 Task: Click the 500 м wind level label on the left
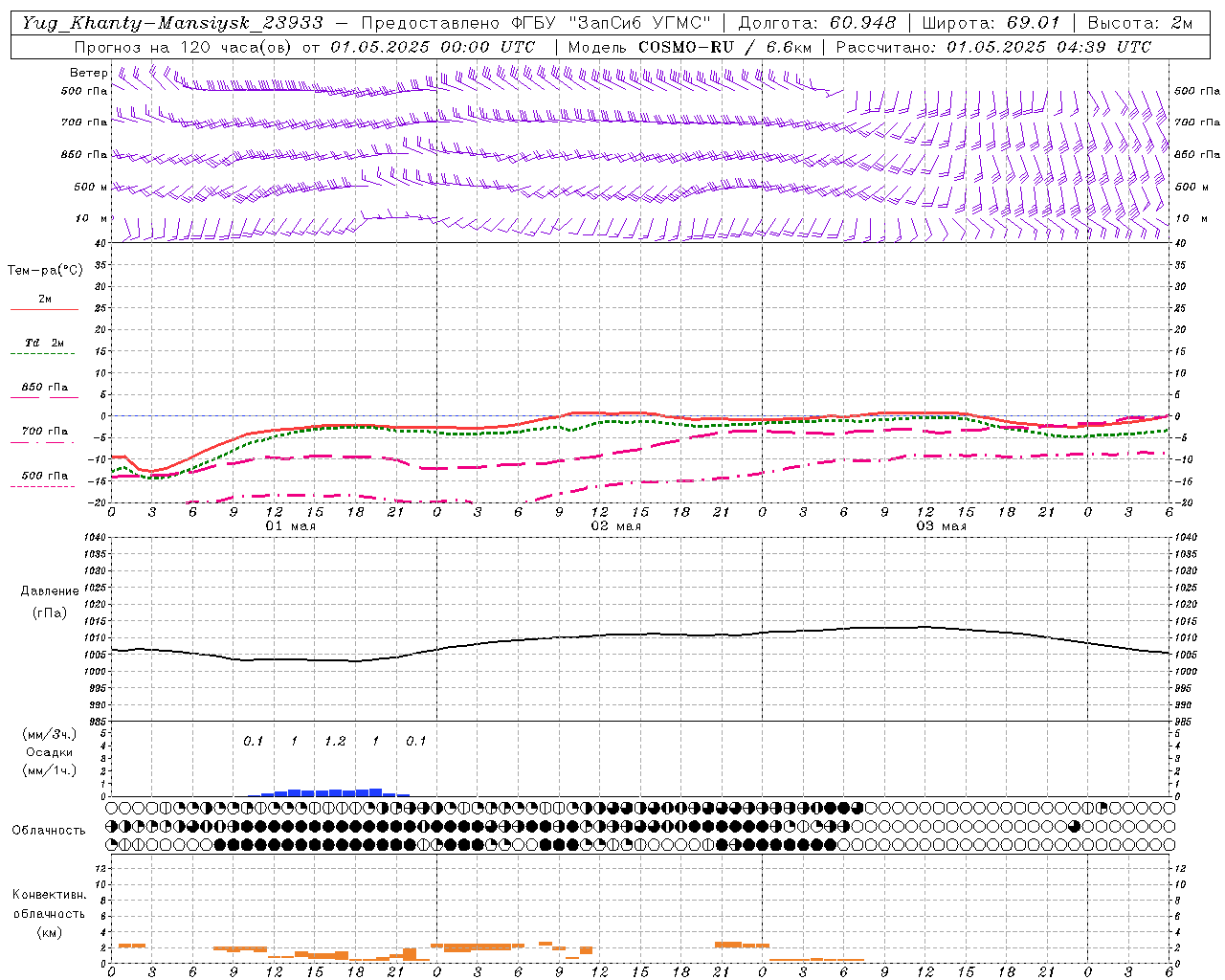pyautogui.click(x=91, y=187)
